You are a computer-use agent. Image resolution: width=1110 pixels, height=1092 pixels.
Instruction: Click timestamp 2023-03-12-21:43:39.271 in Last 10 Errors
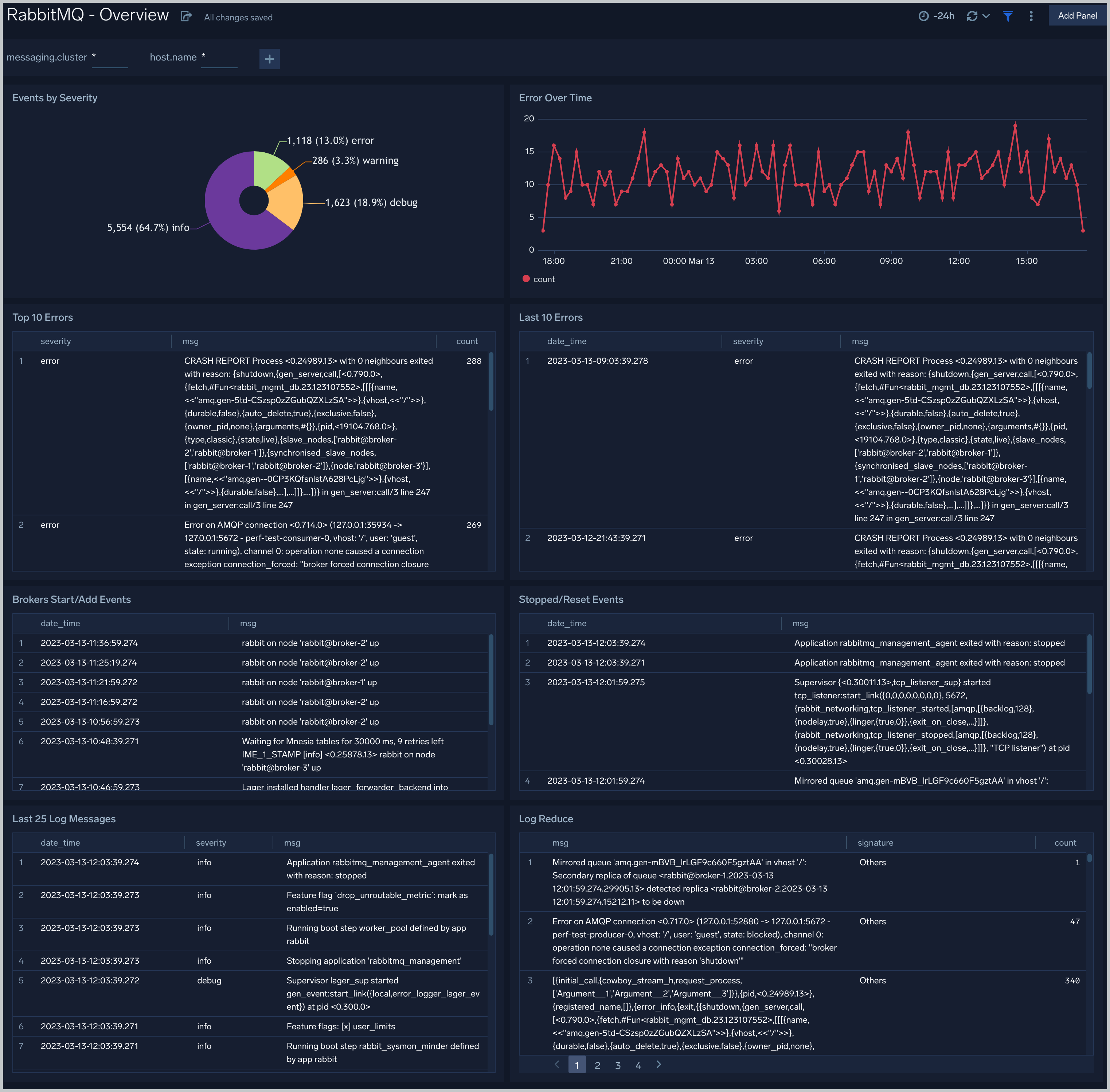click(x=596, y=538)
